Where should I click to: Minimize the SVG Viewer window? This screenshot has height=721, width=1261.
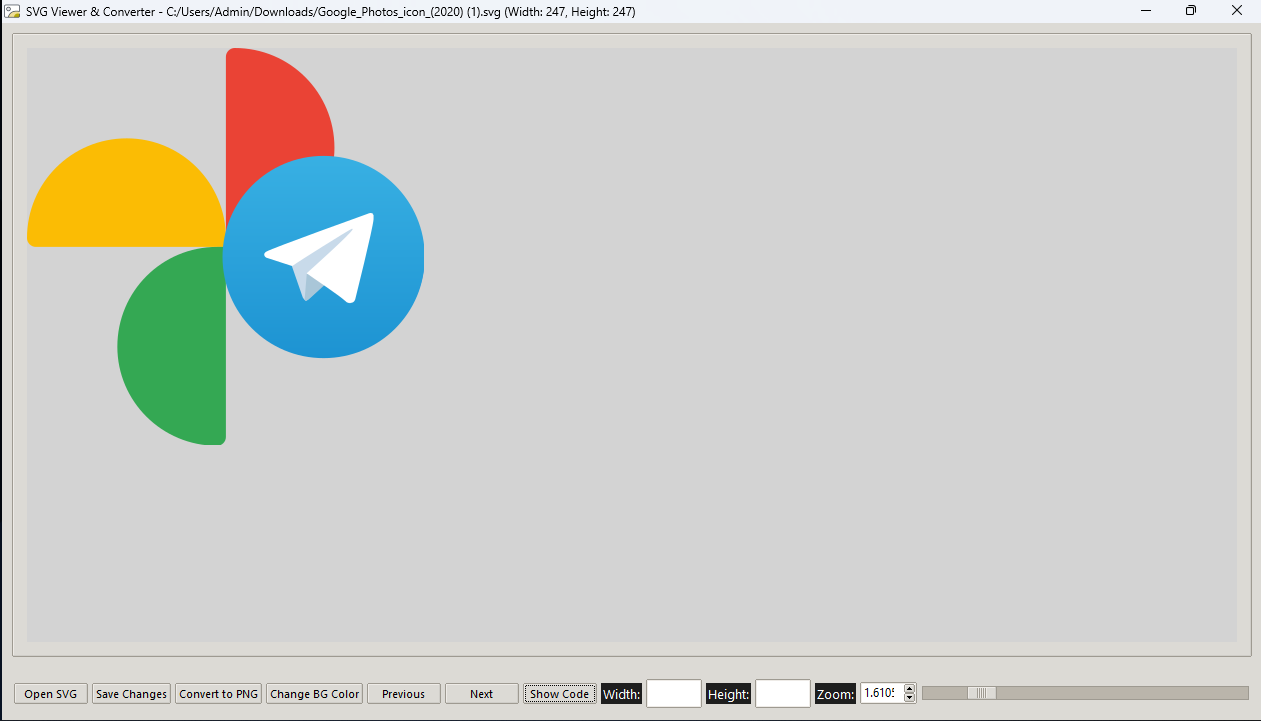tap(1145, 11)
